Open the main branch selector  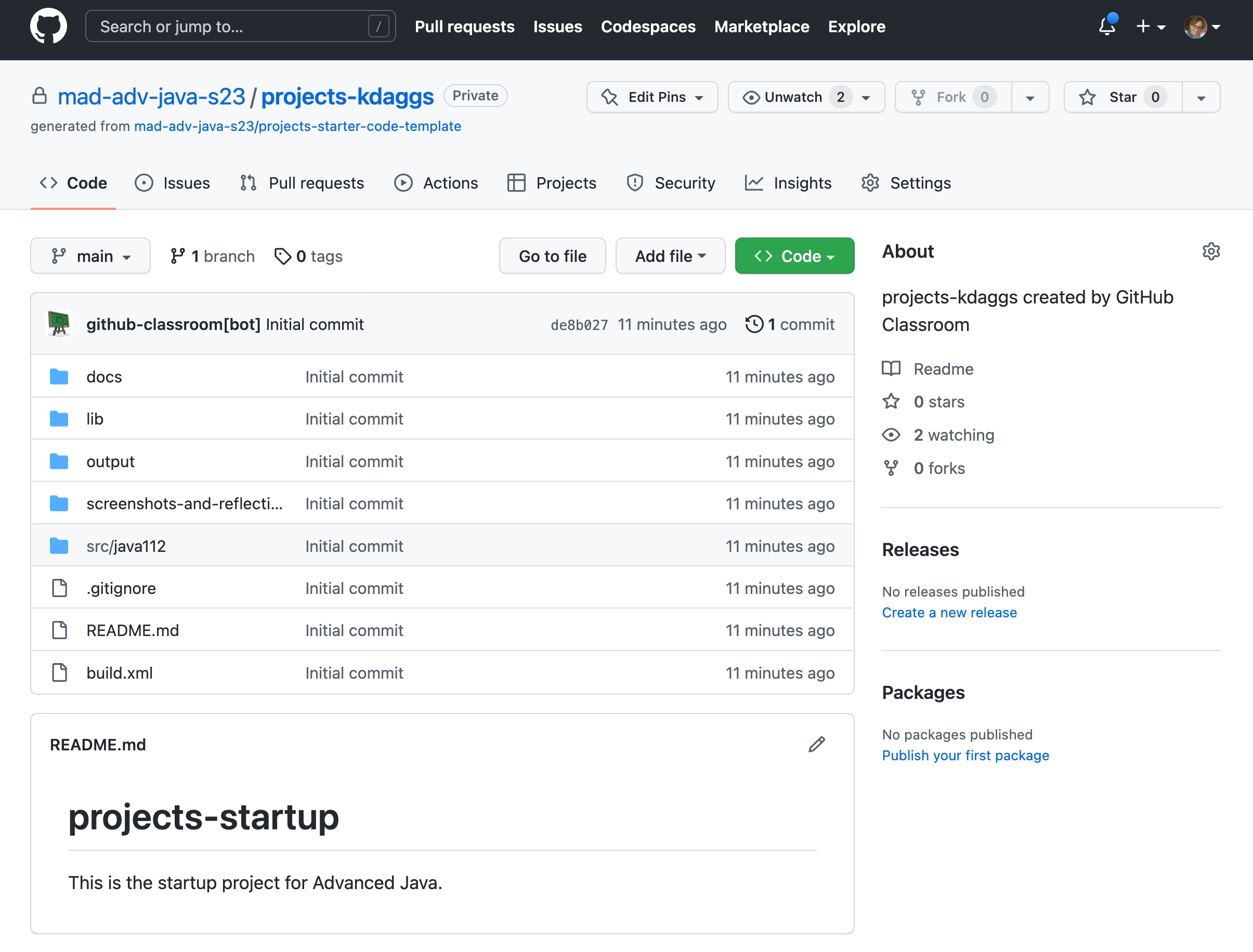pyautogui.click(x=90, y=256)
